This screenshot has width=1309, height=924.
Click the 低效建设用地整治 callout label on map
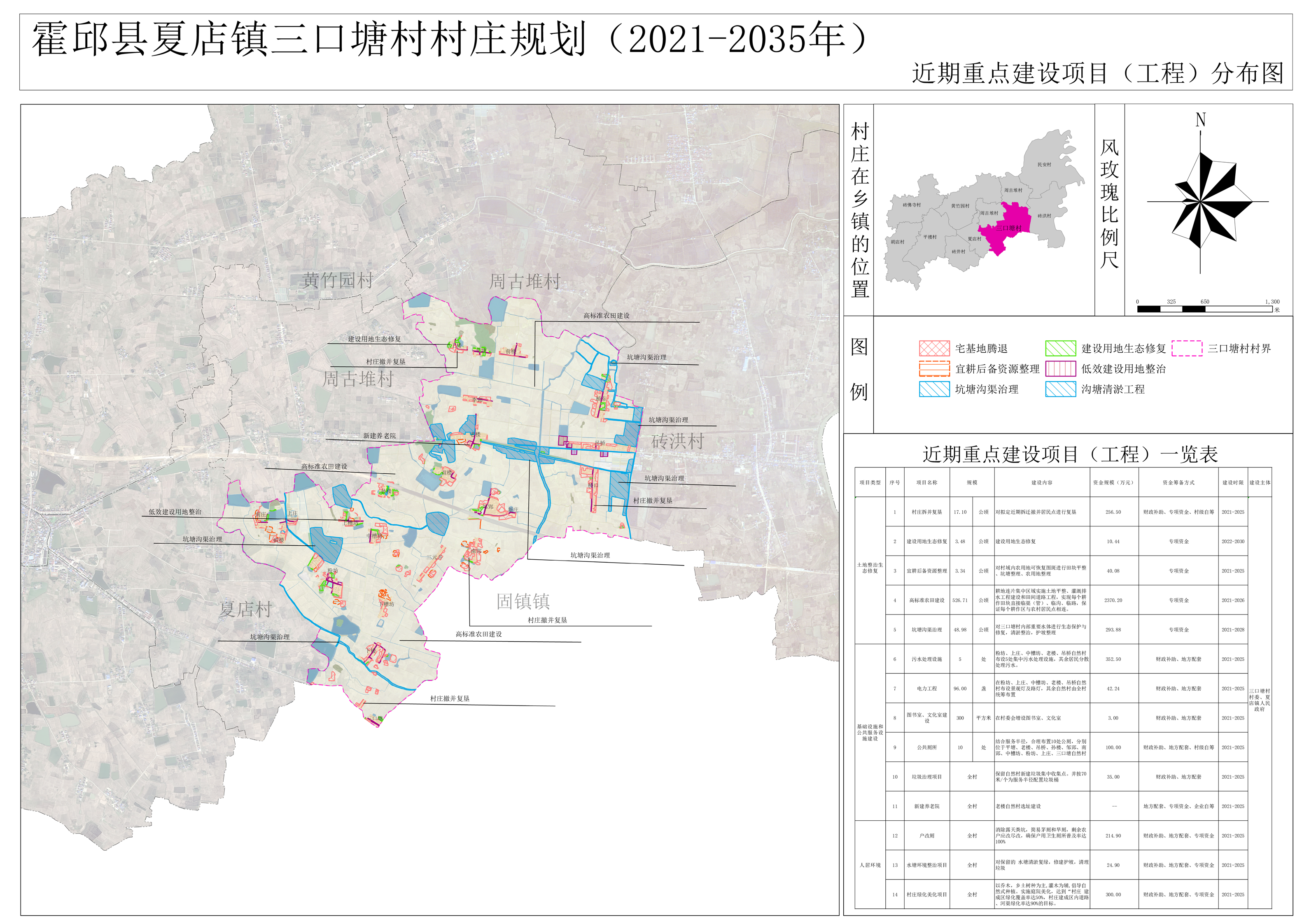[175, 512]
